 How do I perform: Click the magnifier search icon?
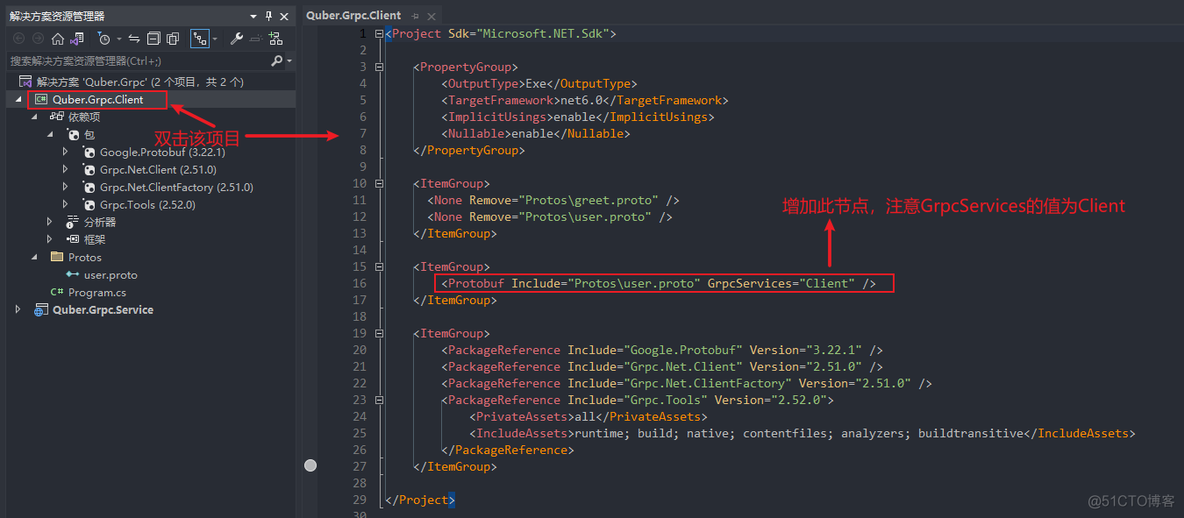[277, 61]
